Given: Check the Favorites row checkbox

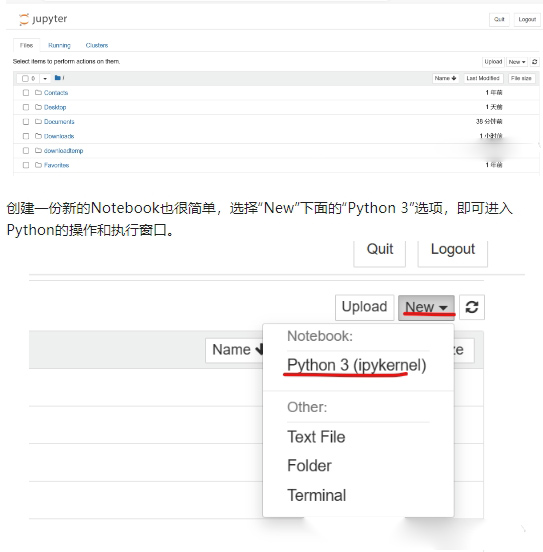Looking at the screenshot, I should pyautogui.click(x=26, y=165).
